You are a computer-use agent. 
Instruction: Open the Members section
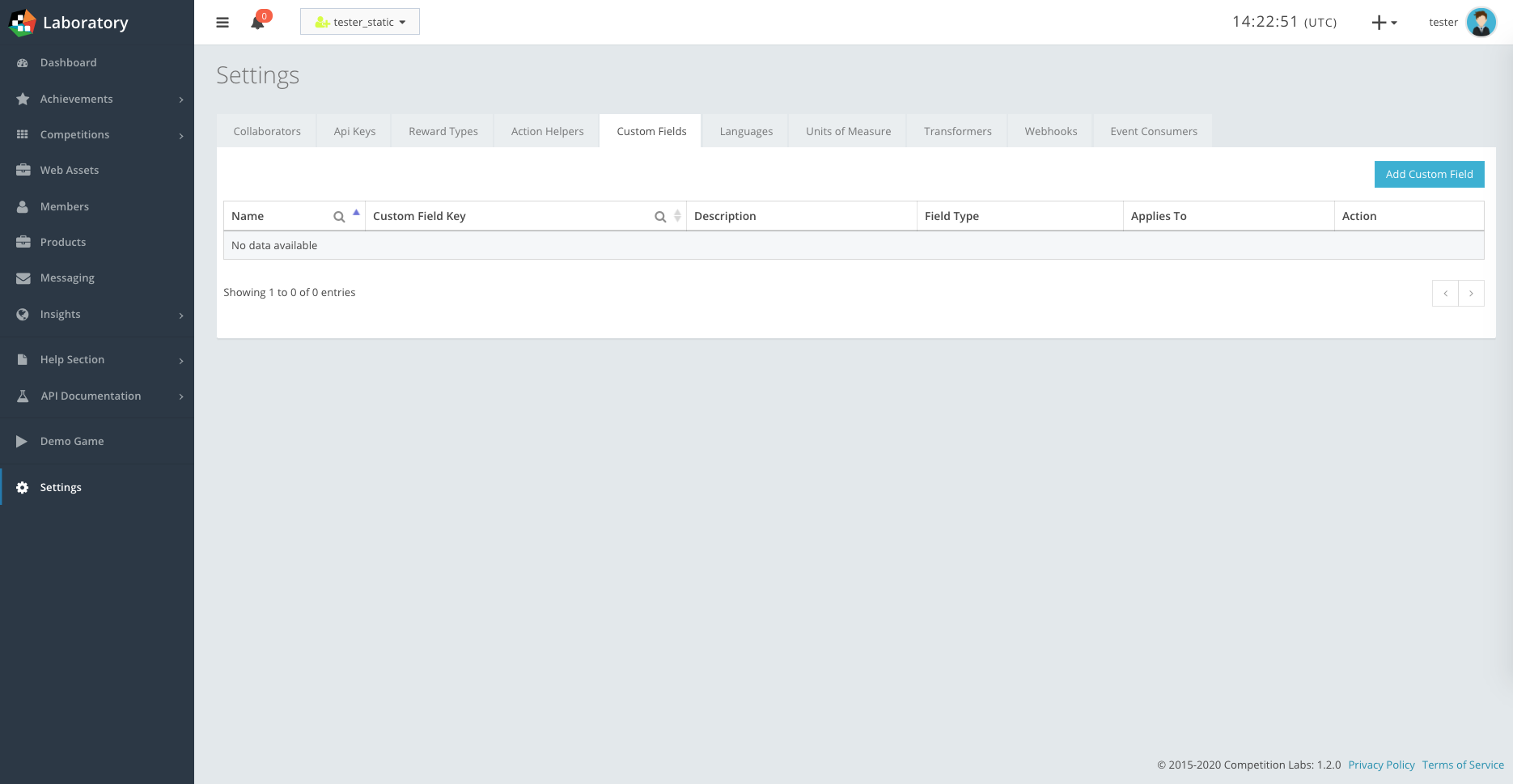tap(64, 206)
